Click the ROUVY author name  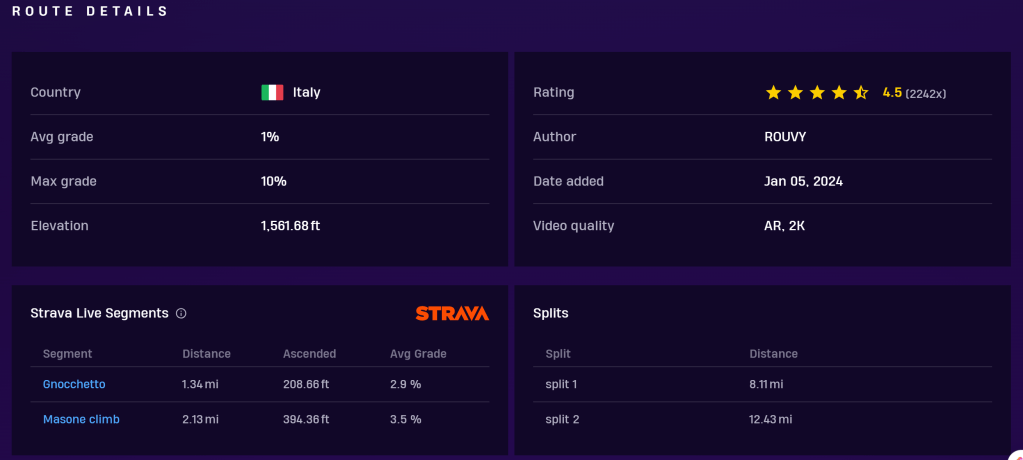pos(784,137)
